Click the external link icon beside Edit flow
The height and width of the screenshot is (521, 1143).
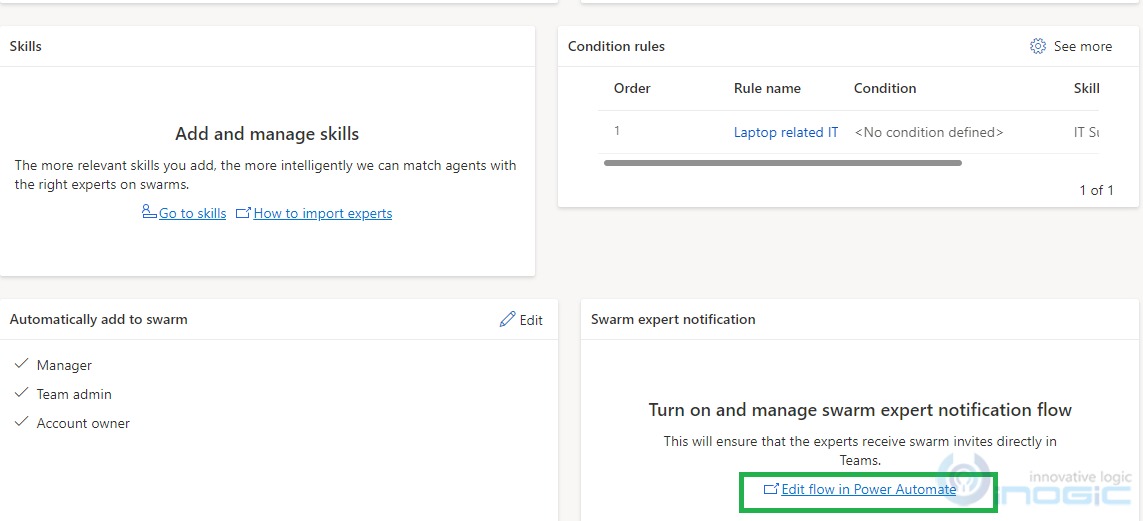[771, 490]
